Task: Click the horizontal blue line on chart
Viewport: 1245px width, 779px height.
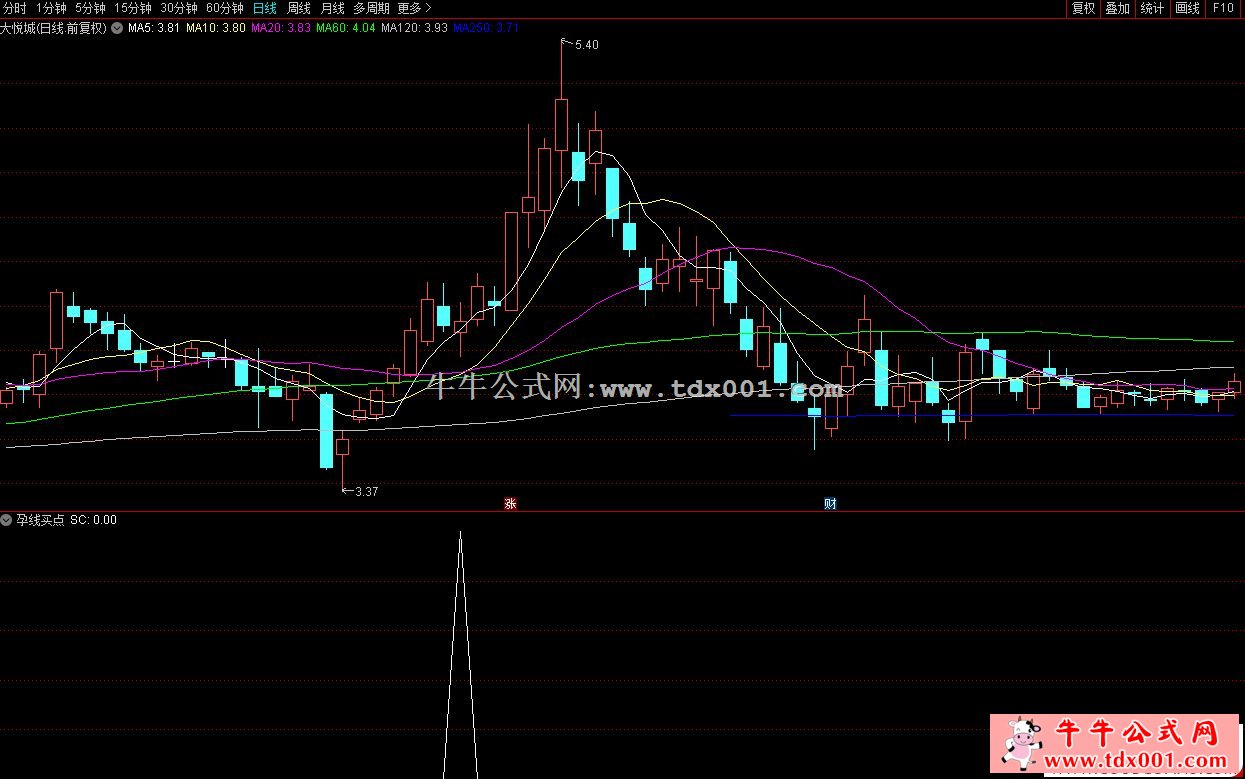Action: click(x=982, y=415)
